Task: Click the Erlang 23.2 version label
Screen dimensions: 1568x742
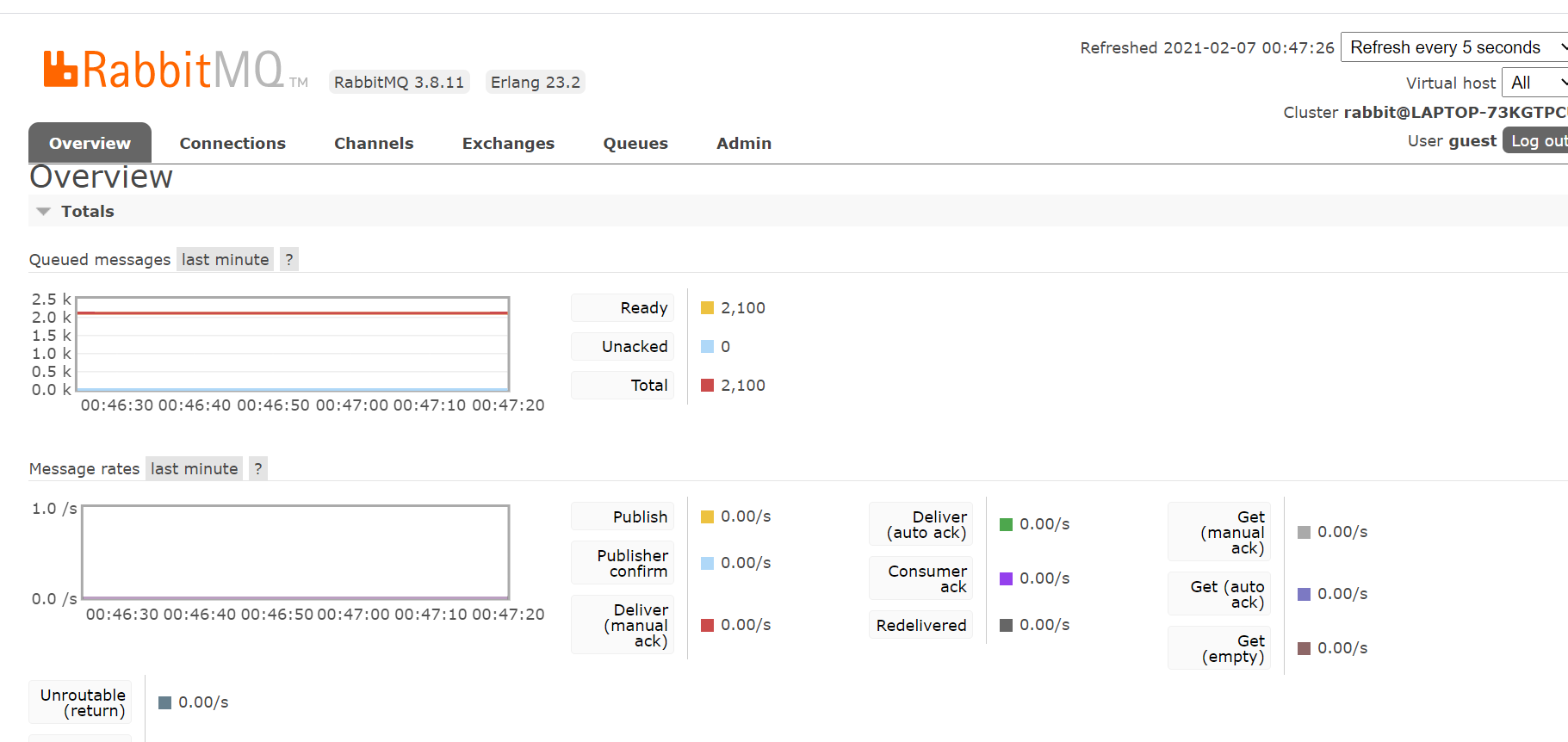Action: point(536,82)
